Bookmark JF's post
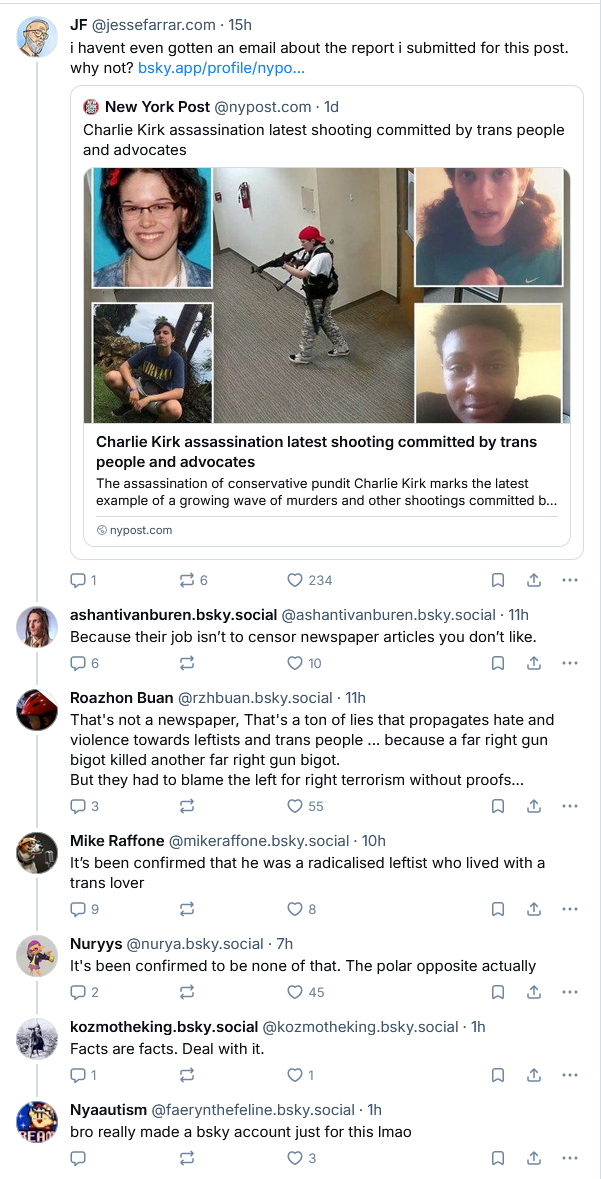Screen dimensions: 601x1179 [x=498, y=580]
